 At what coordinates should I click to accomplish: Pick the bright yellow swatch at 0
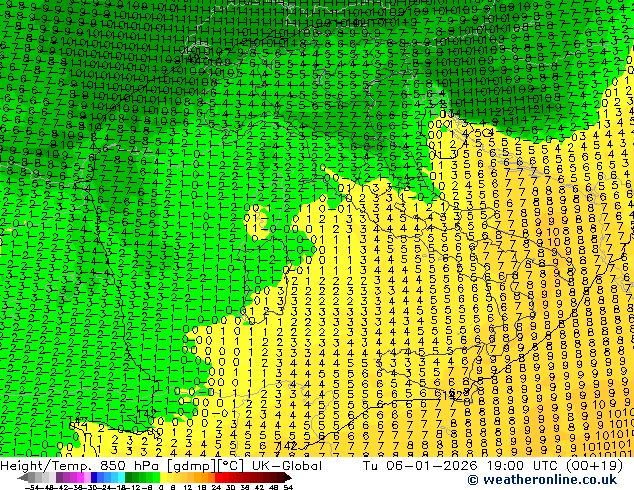pos(163,477)
